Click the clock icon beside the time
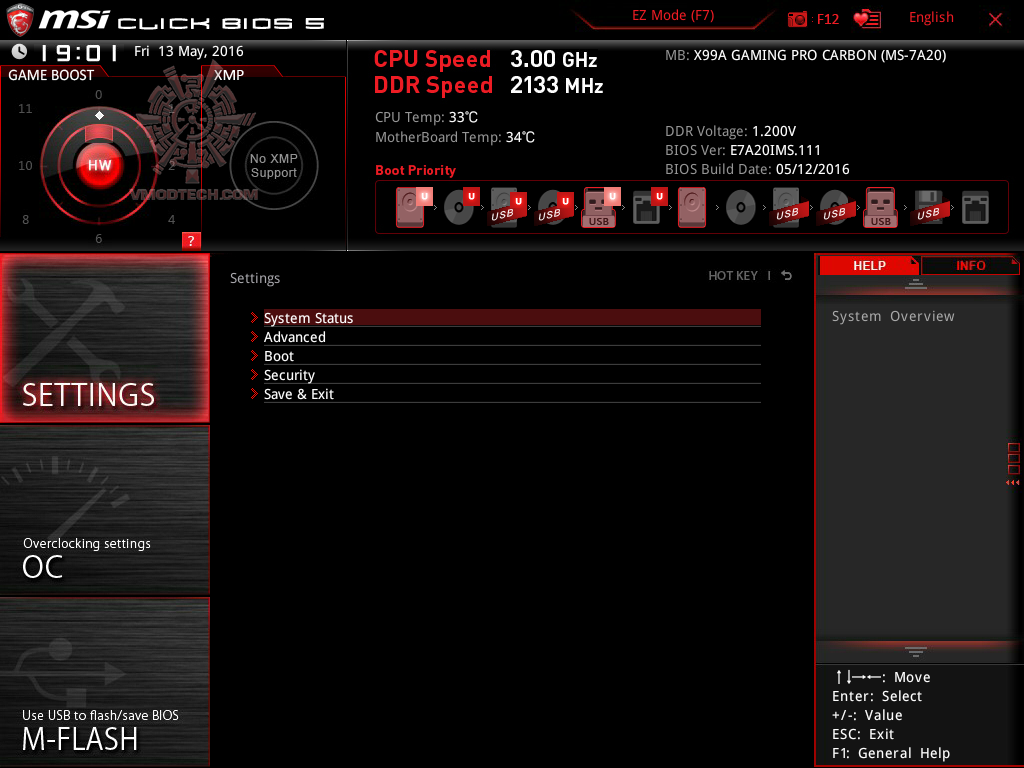Screen dimensions: 1024x768 (x=20, y=51)
